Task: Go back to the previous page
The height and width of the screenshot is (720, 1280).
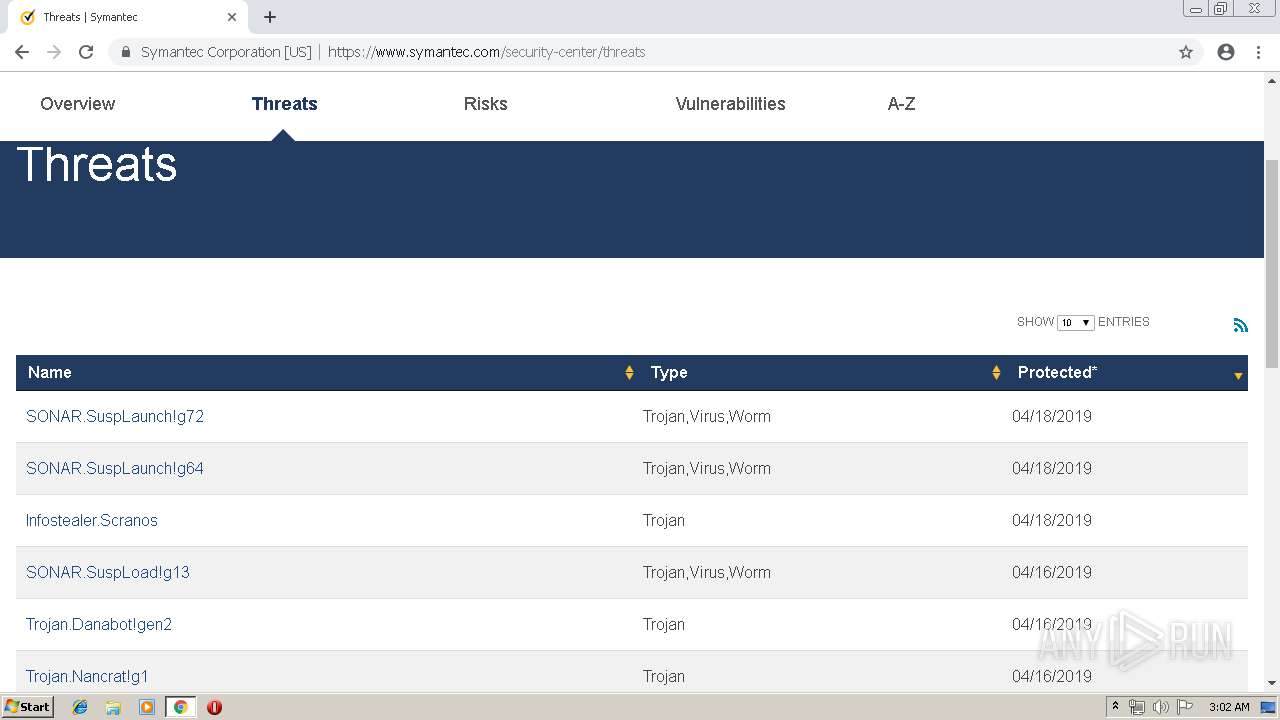Action: pyautogui.click(x=22, y=52)
